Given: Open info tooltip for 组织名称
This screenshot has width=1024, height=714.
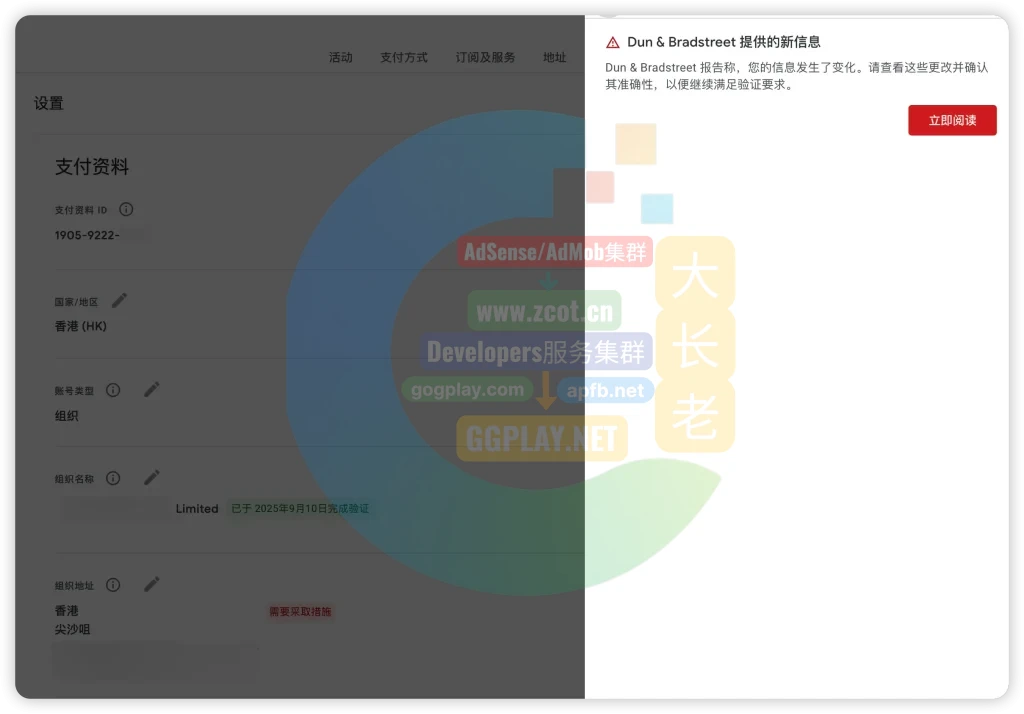Looking at the screenshot, I should (113, 478).
